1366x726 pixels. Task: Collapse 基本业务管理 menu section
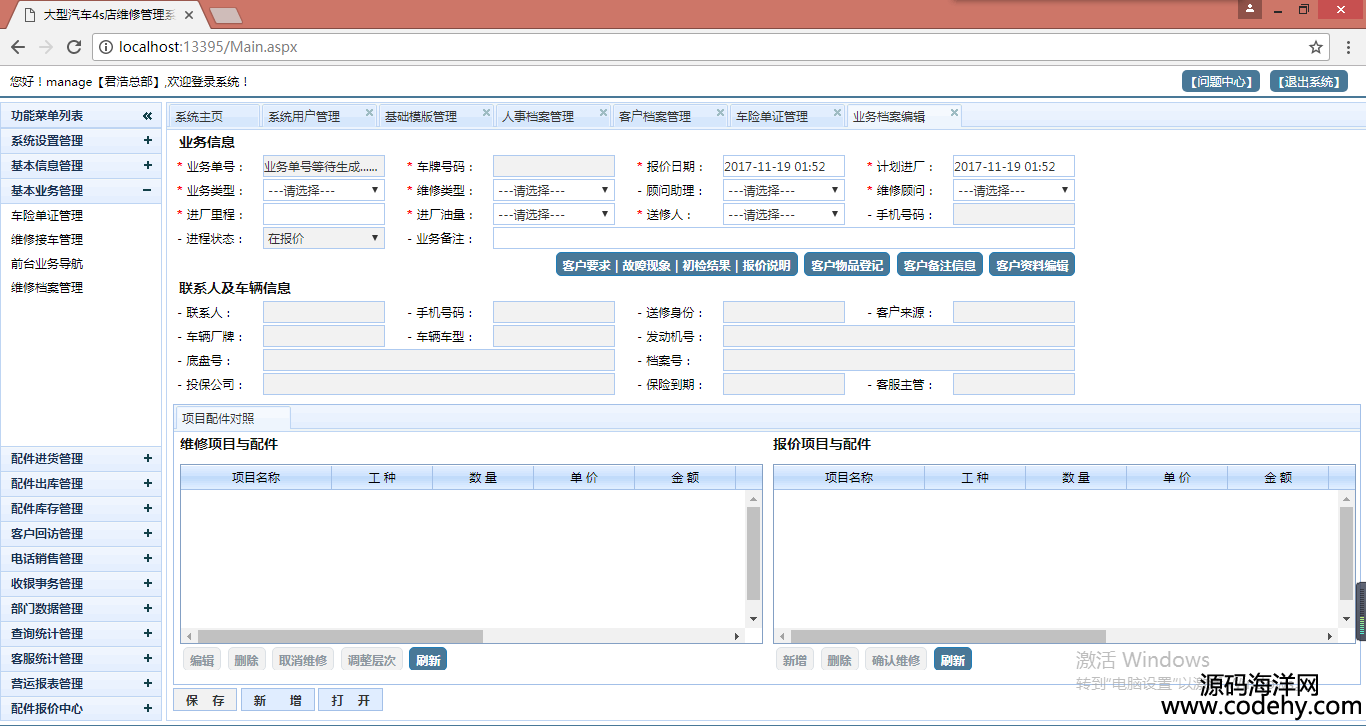tap(147, 191)
